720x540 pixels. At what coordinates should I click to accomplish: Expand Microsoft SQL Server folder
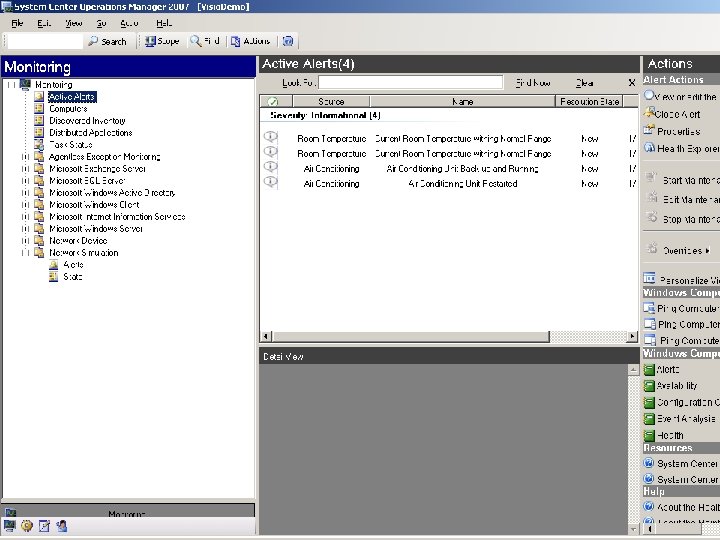[x=25, y=181]
